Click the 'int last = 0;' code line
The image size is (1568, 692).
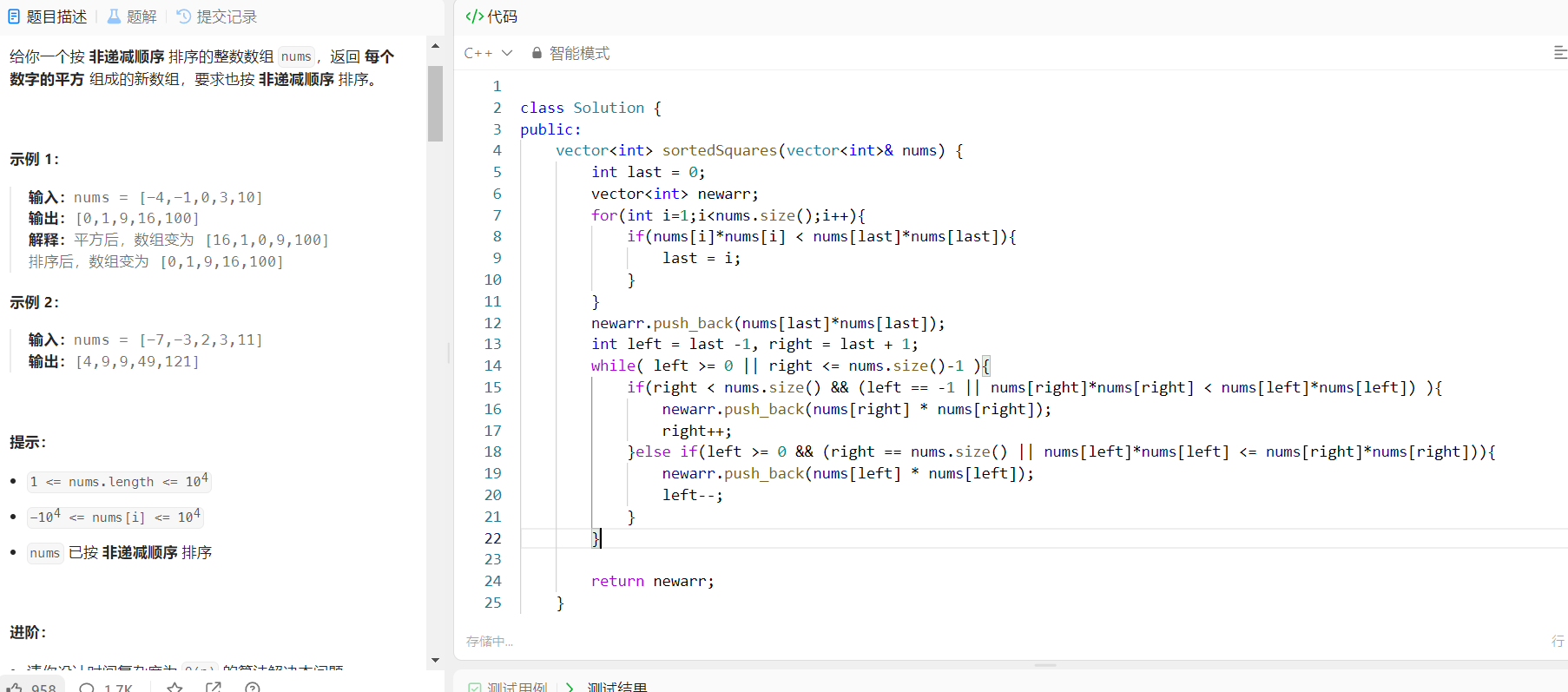point(648,172)
